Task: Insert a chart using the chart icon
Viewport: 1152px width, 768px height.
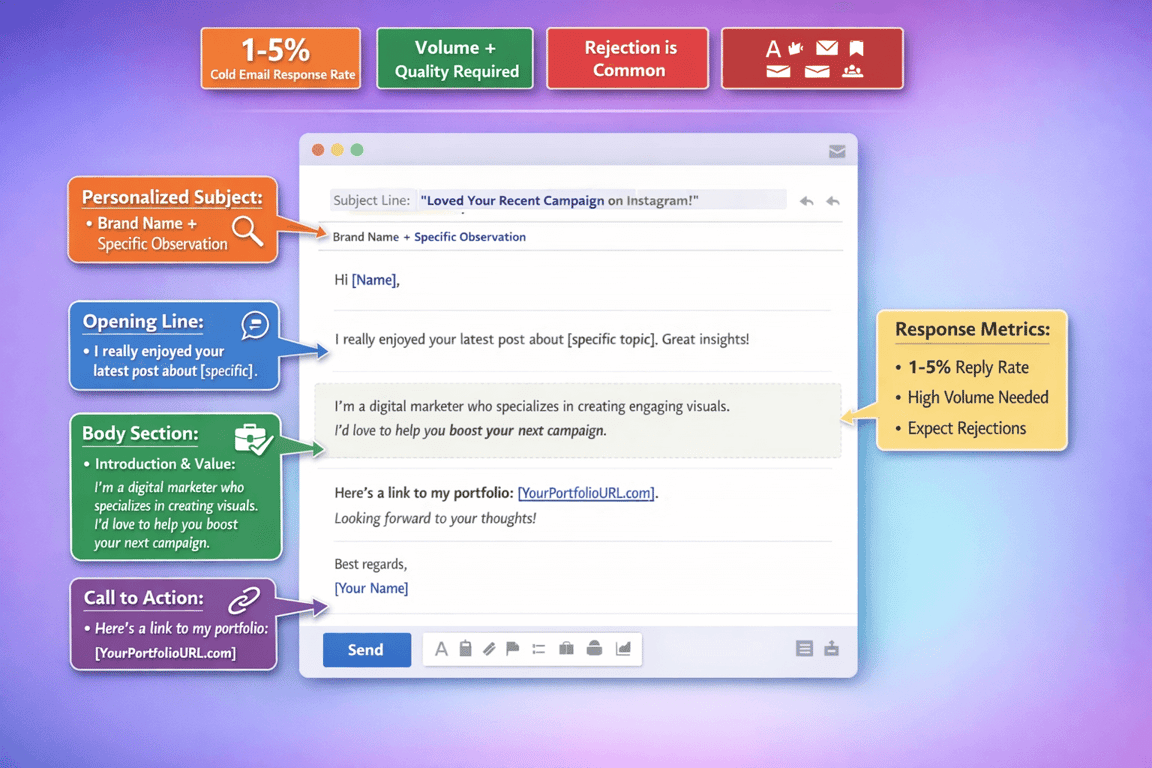Action: point(623,648)
